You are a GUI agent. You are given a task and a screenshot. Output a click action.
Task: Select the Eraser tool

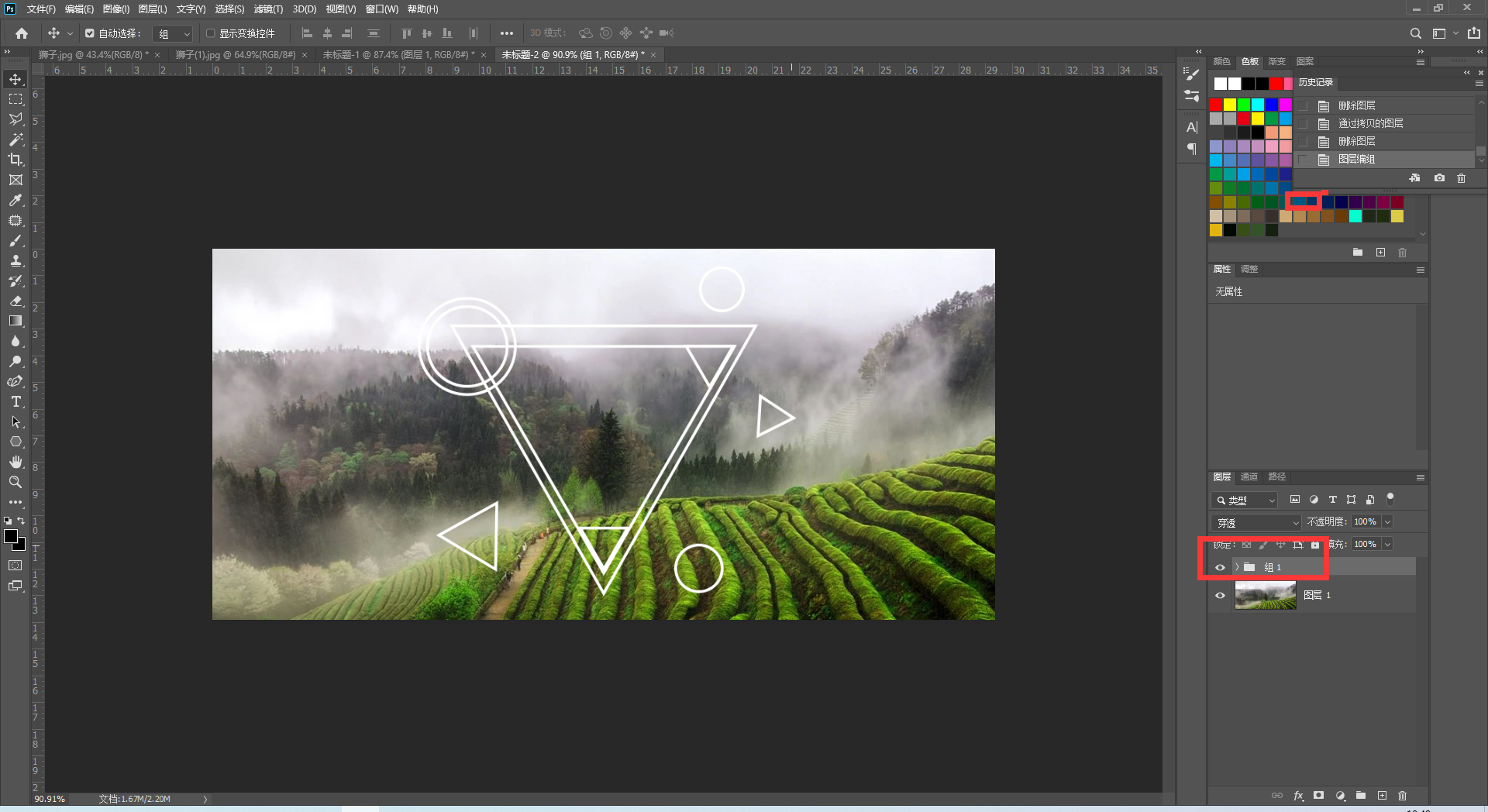click(15, 301)
